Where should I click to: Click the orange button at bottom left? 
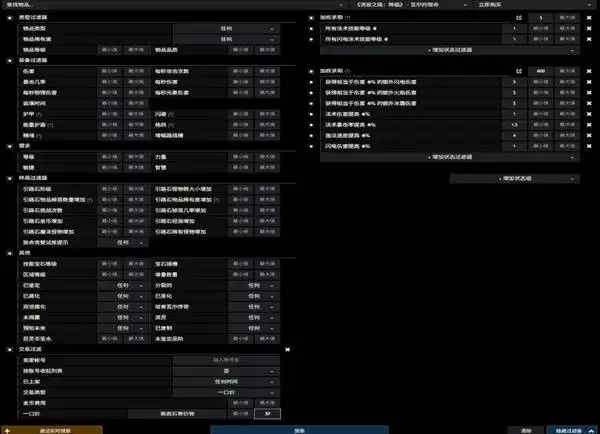(52, 430)
